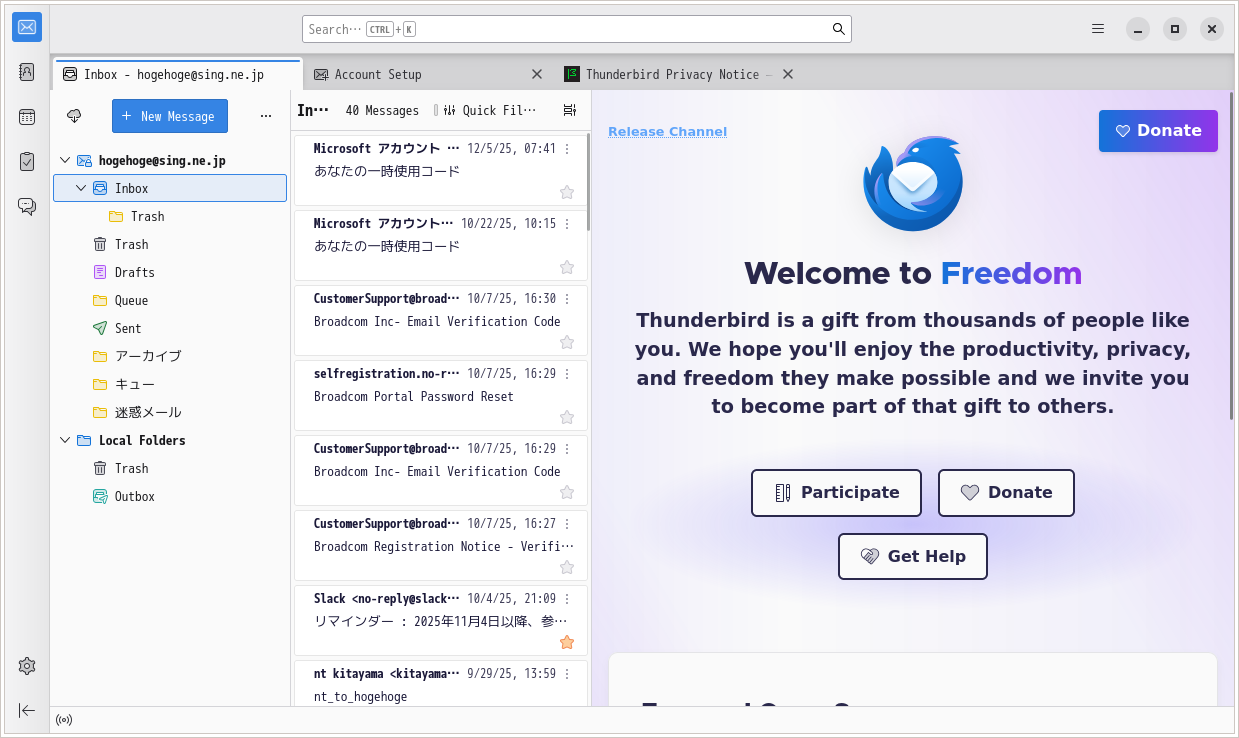
Task: Select the account-level Trash folder
Action: [170, 244]
